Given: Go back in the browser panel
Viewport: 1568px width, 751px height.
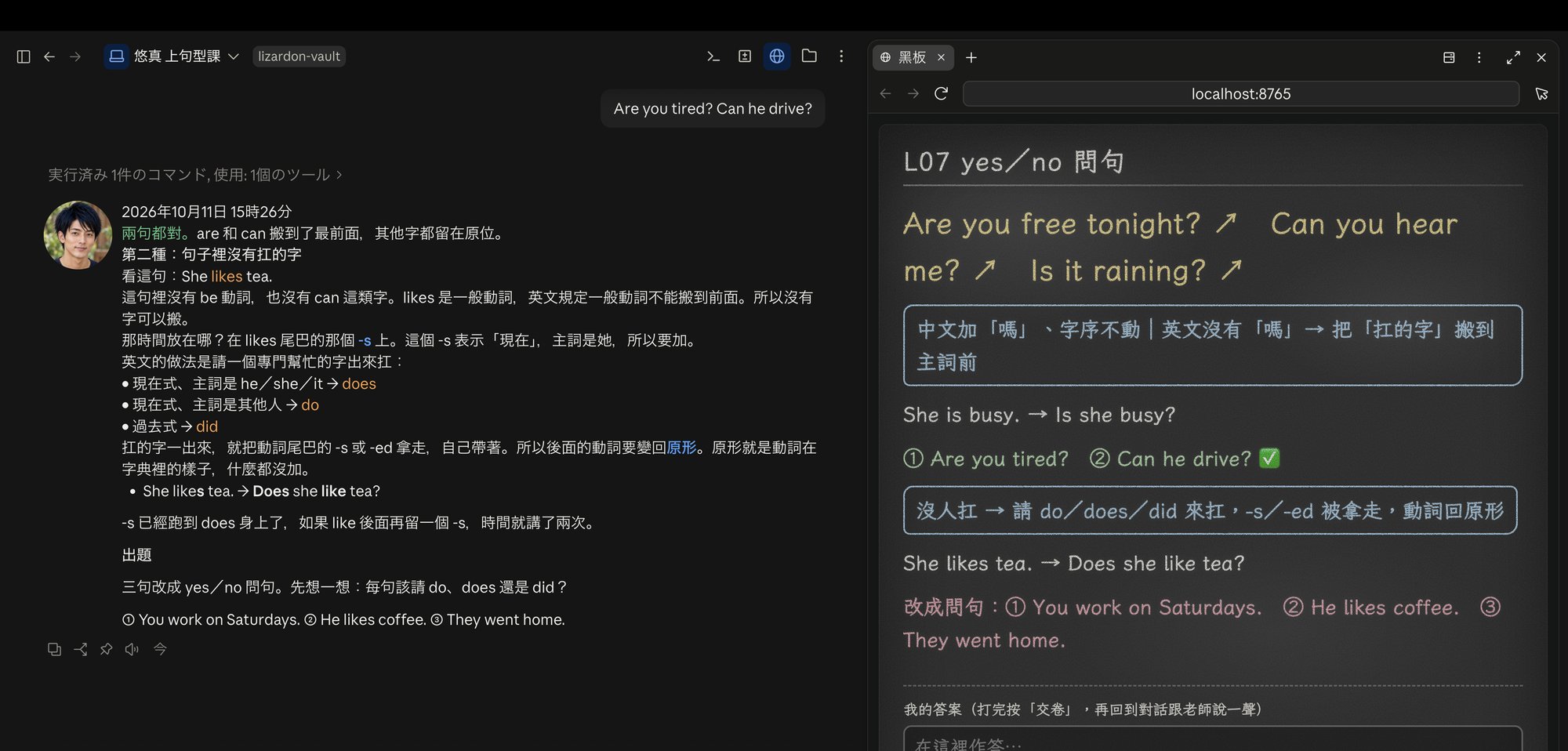Looking at the screenshot, I should click(x=886, y=93).
